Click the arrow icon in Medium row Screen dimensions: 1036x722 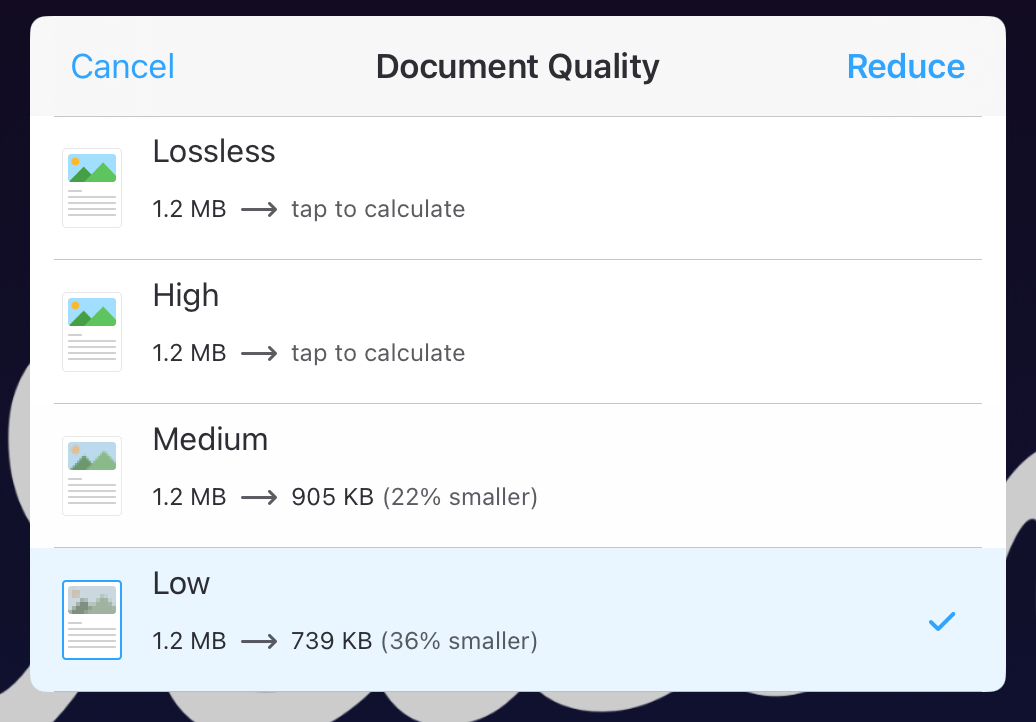coord(259,498)
